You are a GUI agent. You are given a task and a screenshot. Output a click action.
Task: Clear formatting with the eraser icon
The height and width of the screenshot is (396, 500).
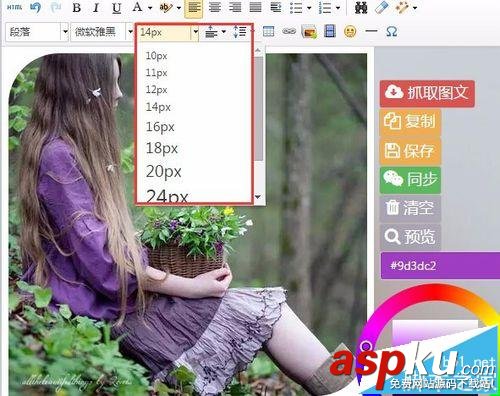pyautogui.click(x=382, y=8)
